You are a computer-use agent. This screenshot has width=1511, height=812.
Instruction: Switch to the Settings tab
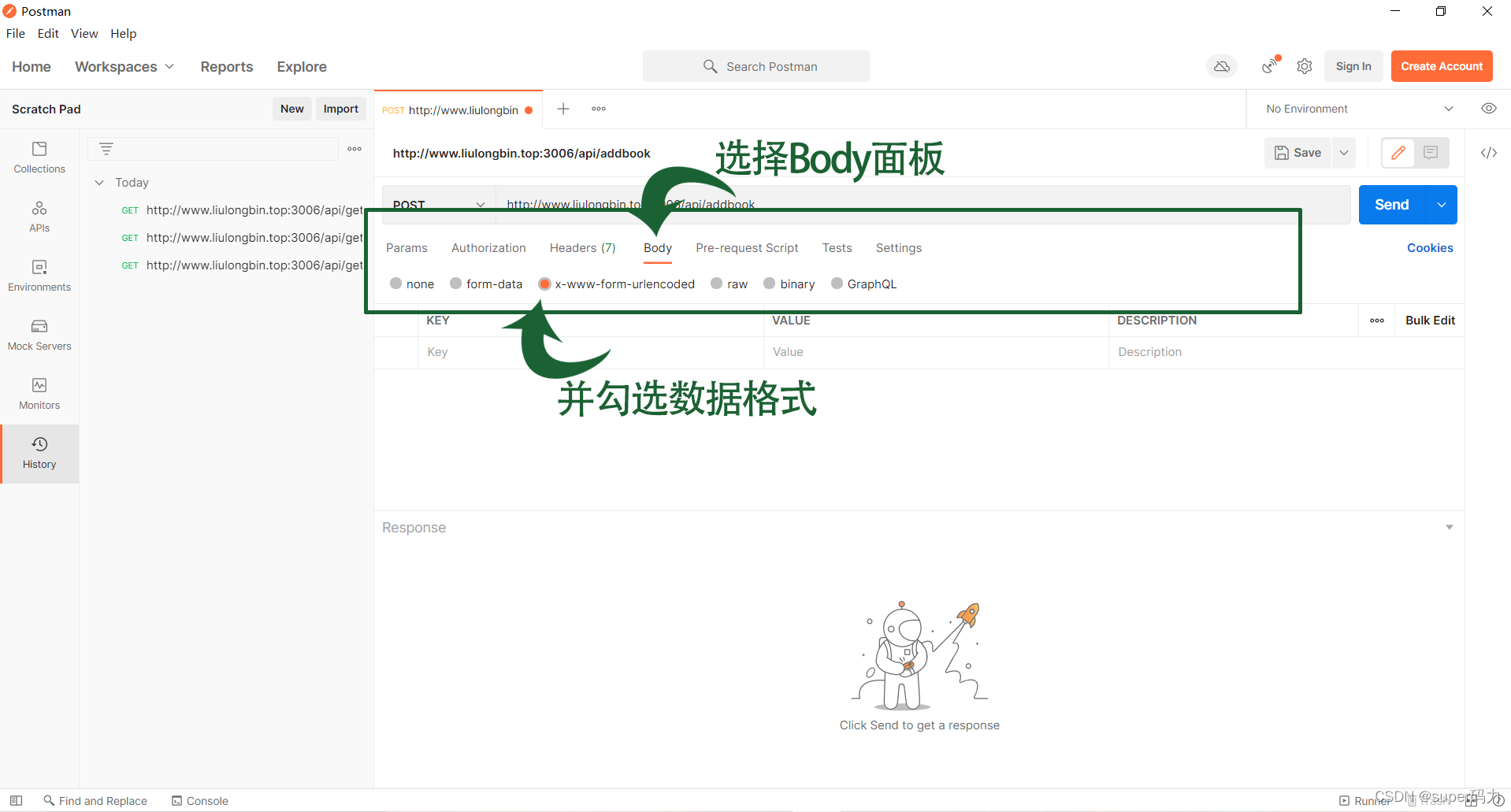pyautogui.click(x=899, y=248)
